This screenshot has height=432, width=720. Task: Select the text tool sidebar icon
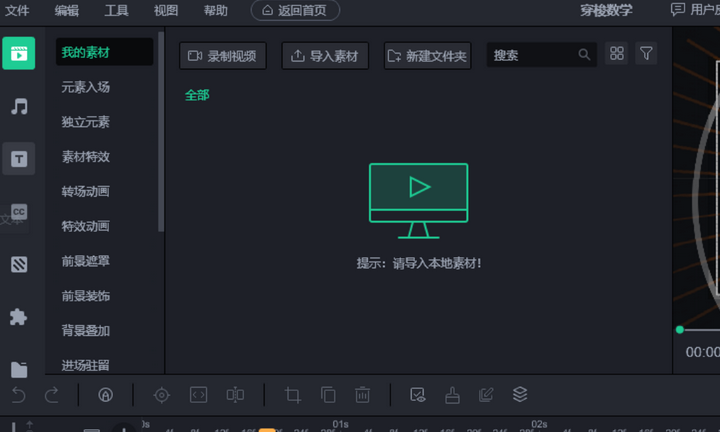(19, 158)
